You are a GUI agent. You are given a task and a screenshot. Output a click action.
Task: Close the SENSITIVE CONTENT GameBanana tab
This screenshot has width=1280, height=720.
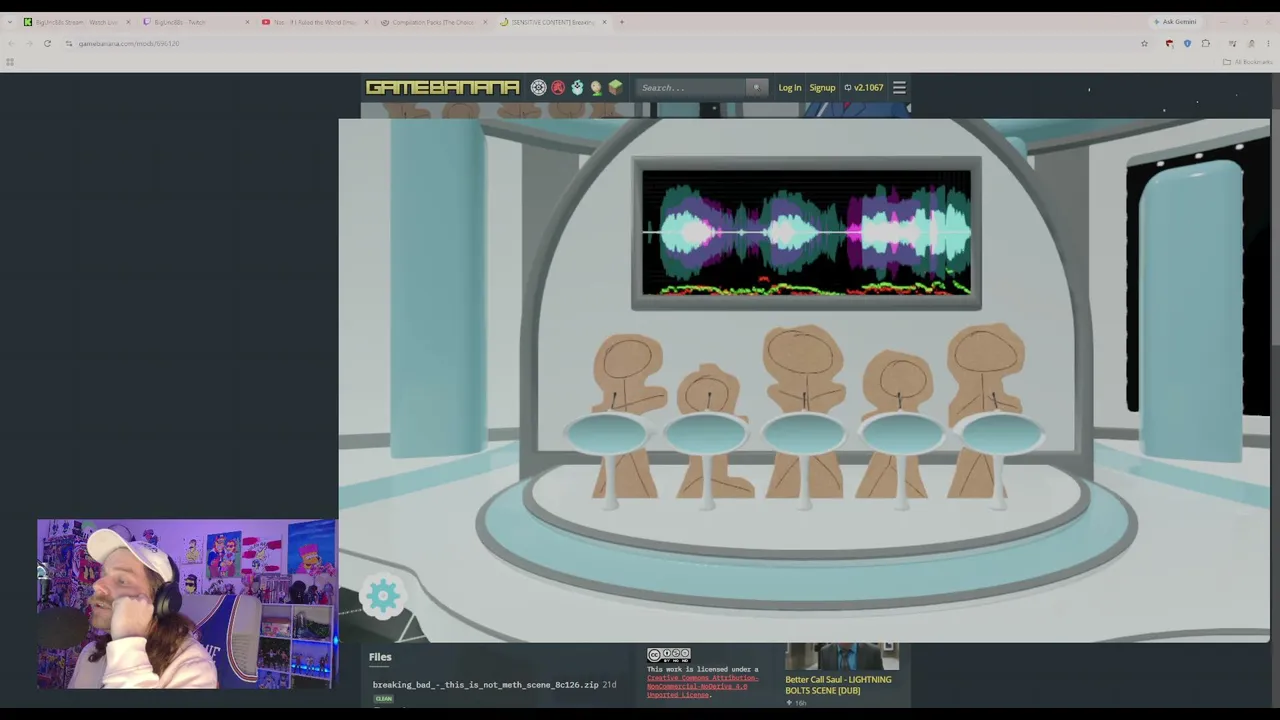[x=604, y=22]
